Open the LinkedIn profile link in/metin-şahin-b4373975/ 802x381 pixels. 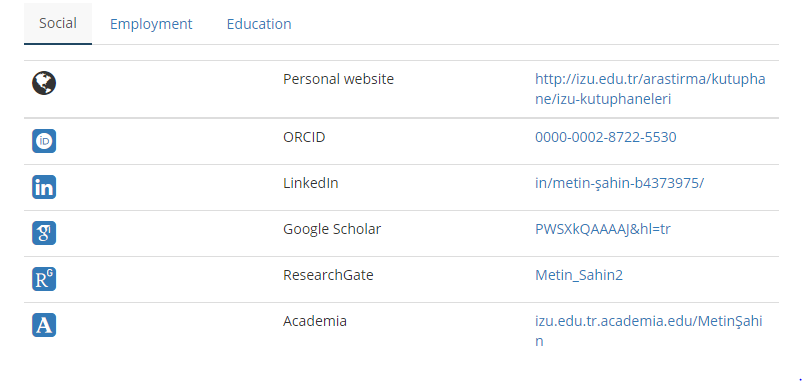(619, 183)
